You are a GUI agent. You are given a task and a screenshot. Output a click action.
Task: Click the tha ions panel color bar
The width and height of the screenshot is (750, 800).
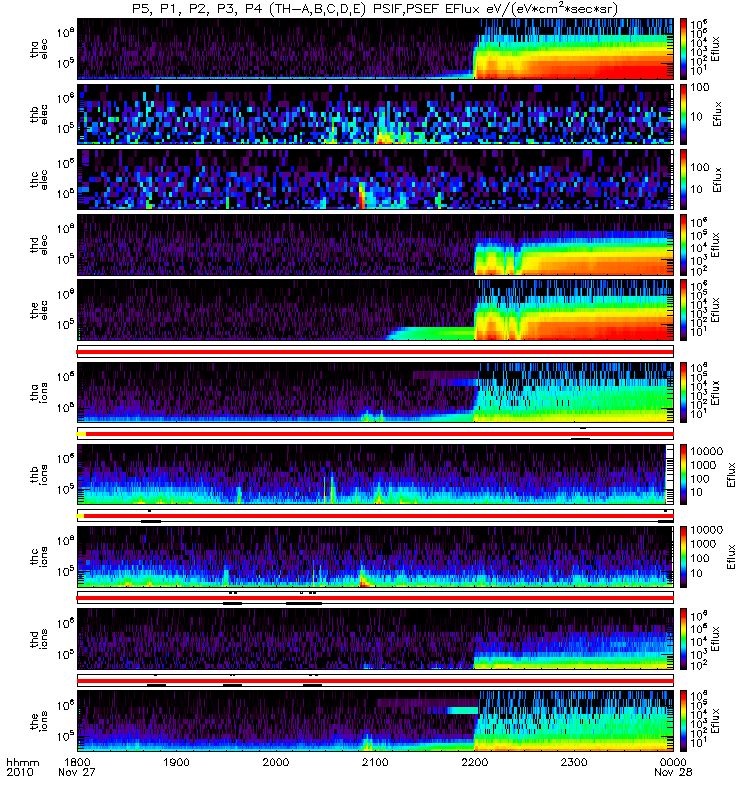pyautogui.click(x=683, y=392)
